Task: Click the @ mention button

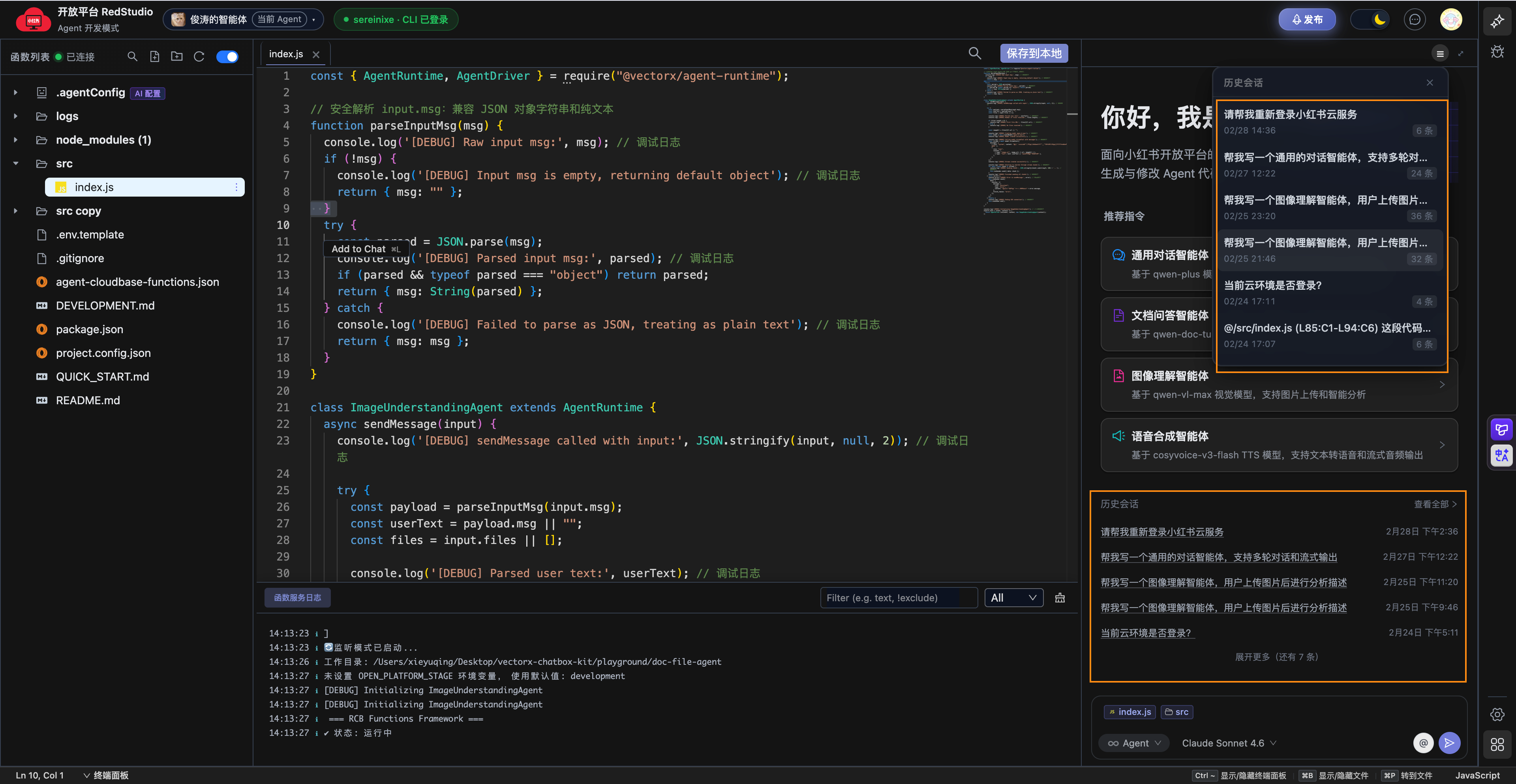Action: tap(1424, 743)
